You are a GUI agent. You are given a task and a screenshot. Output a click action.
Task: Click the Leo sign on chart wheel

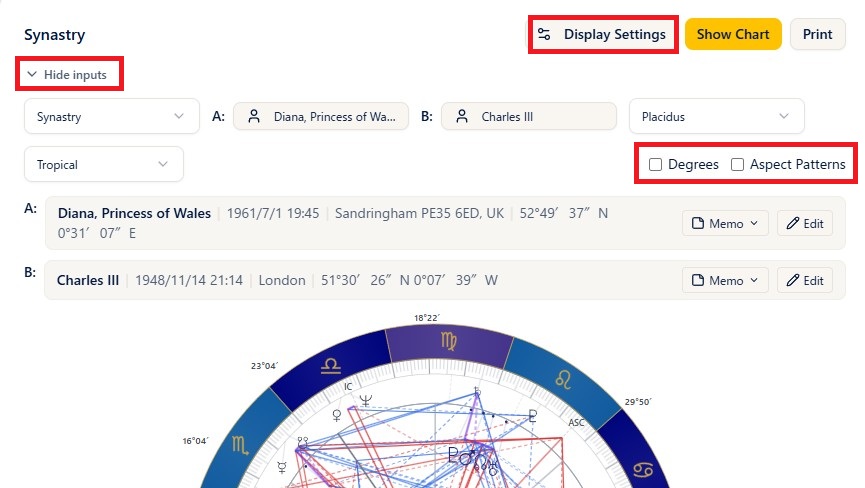[x=563, y=379]
